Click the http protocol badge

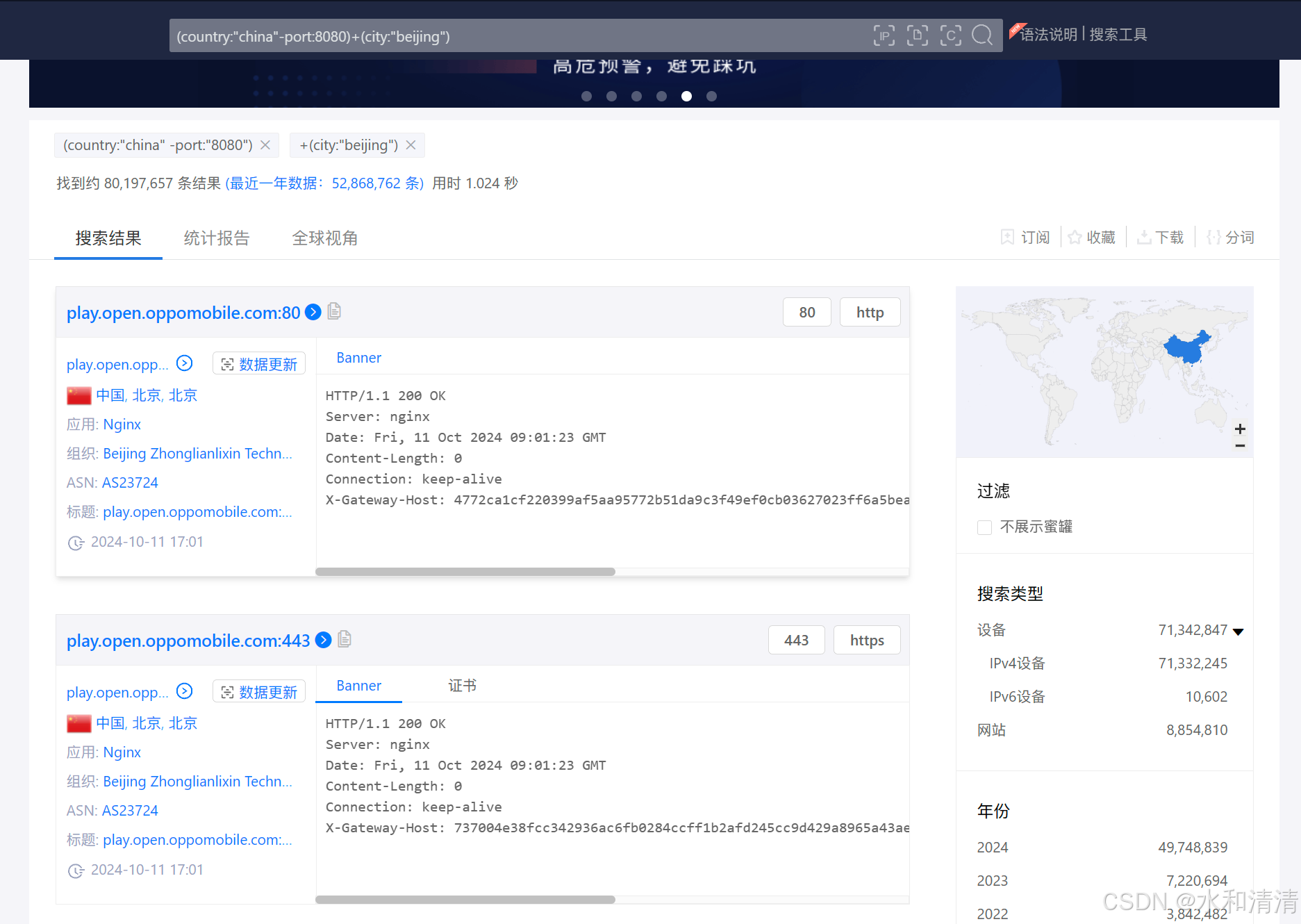click(x=870, y=313)
